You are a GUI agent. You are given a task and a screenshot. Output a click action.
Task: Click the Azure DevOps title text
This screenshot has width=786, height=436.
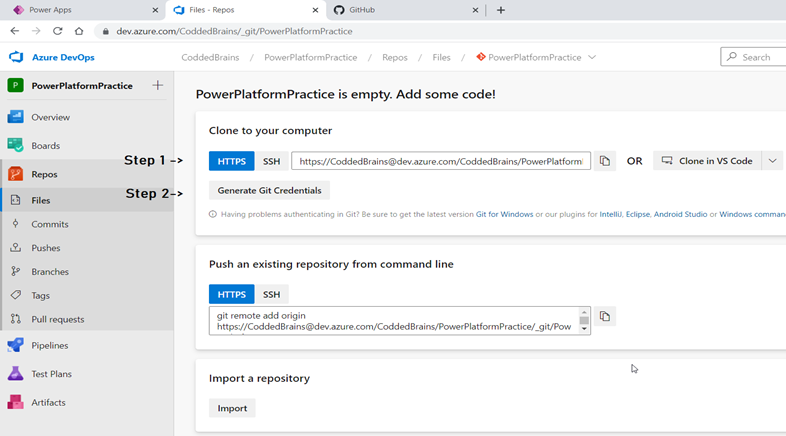(63, 57)
